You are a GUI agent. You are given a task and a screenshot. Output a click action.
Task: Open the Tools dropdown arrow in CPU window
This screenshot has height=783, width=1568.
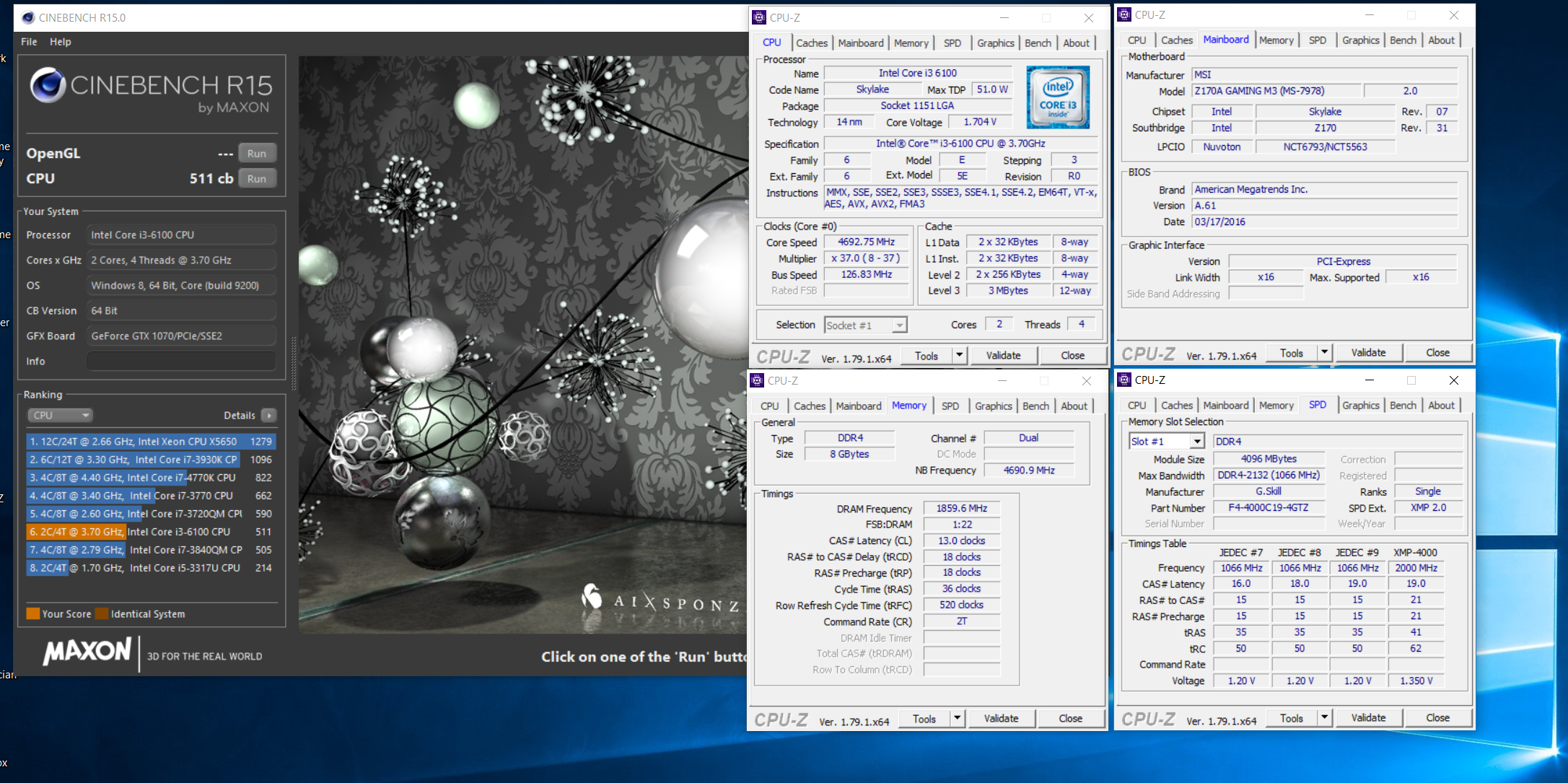(959, 355)
